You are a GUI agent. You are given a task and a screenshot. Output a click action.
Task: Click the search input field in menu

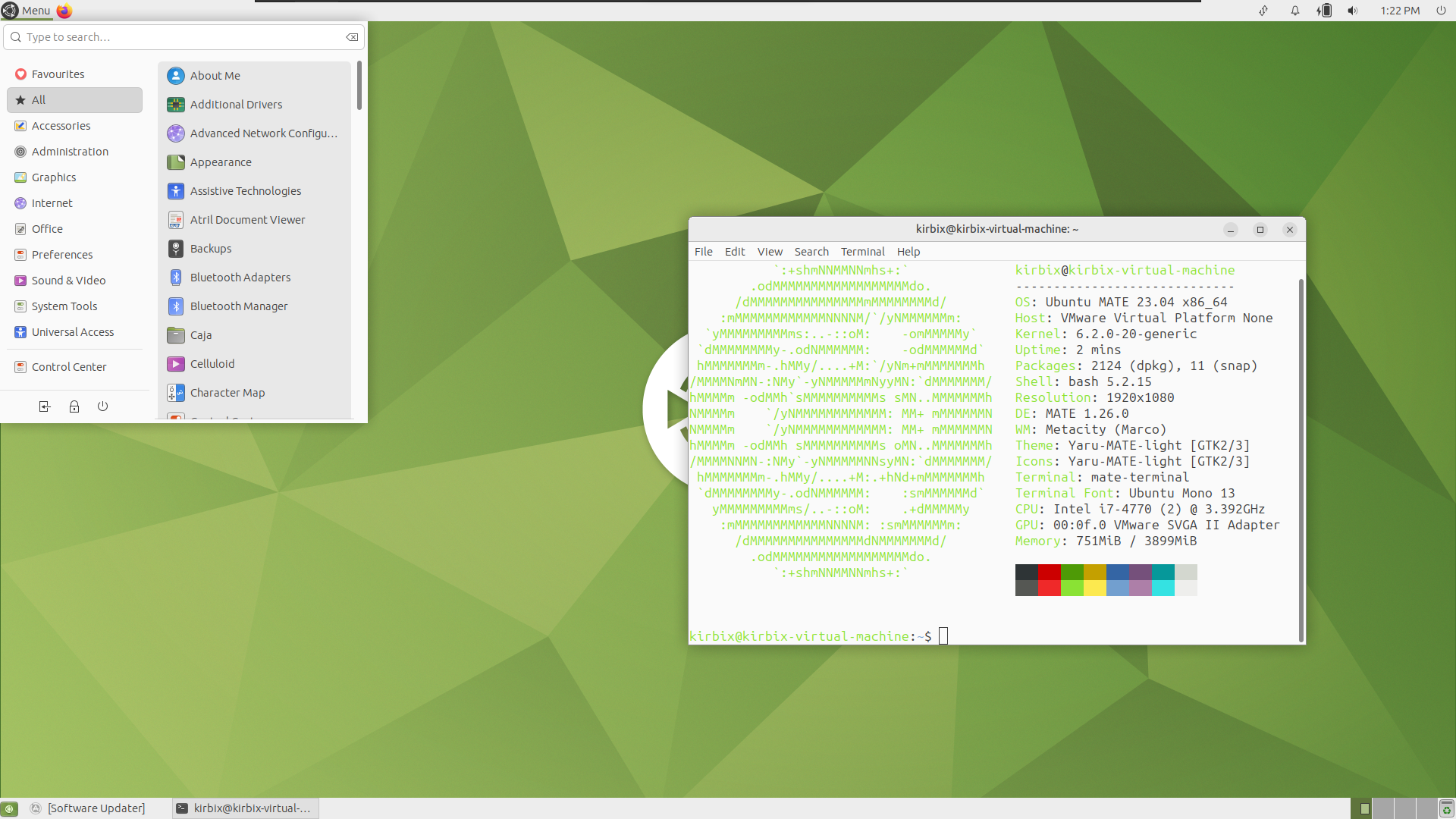(182, 36)
